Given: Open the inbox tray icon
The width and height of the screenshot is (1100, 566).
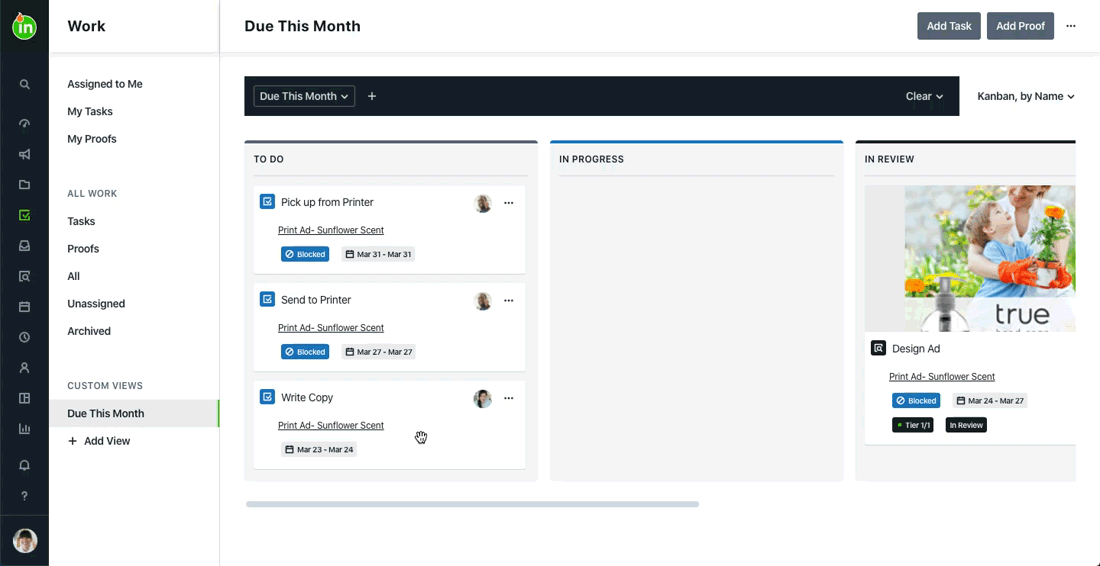Looking at the screenshot, I should click(x=25, y=245).
